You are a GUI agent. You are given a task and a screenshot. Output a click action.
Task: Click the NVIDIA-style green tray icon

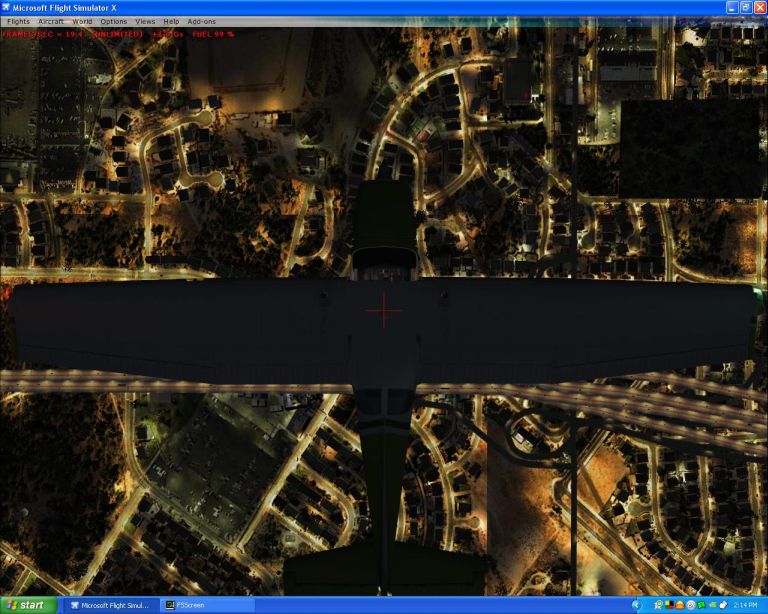click(x=713, y=605)
